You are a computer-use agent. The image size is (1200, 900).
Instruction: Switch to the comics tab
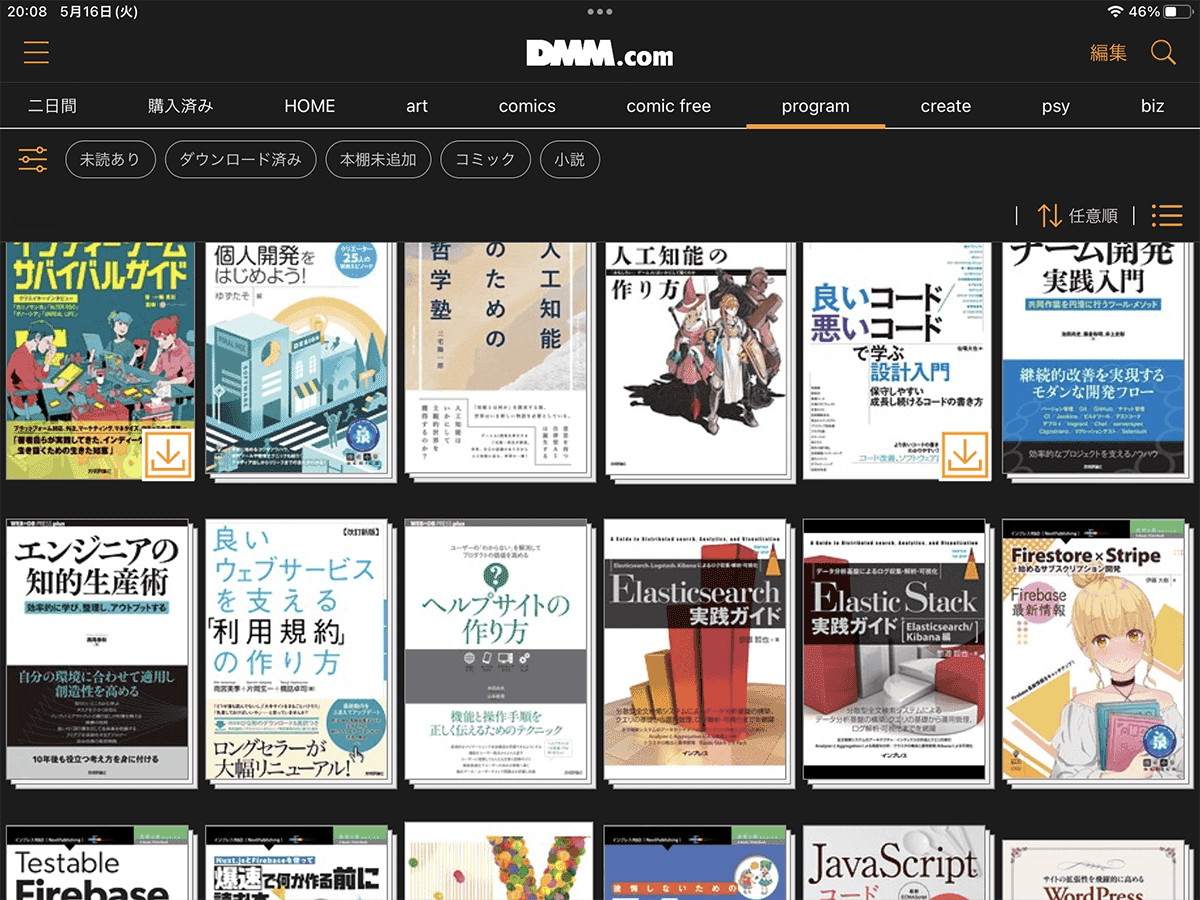coord(527,106)
